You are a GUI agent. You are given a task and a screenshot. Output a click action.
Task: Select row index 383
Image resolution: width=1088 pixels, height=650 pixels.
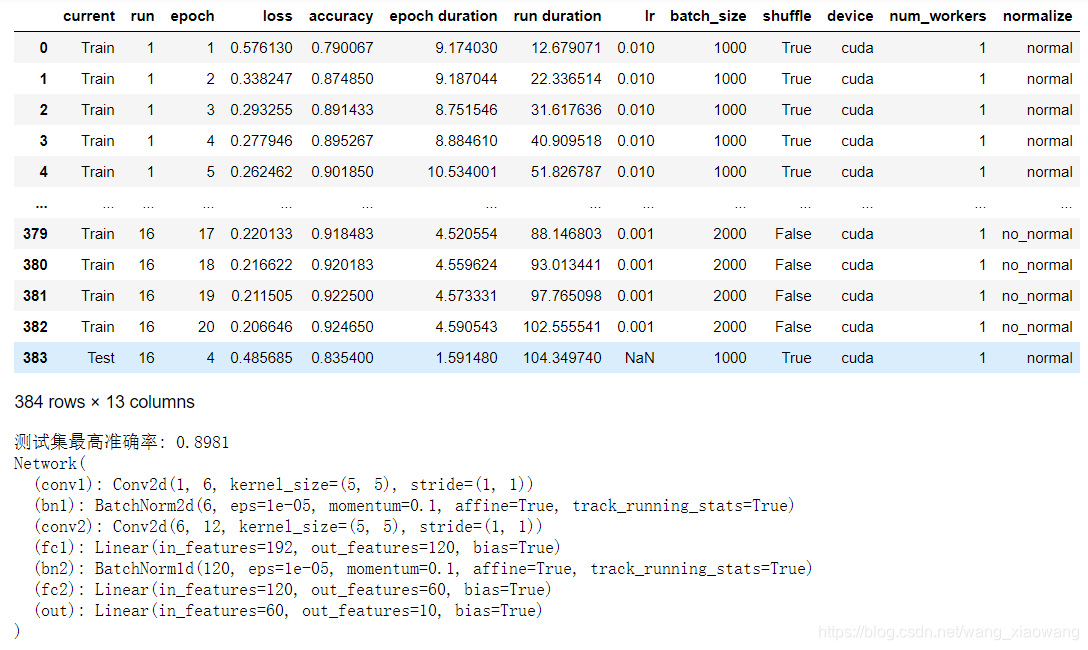point(35,358)
